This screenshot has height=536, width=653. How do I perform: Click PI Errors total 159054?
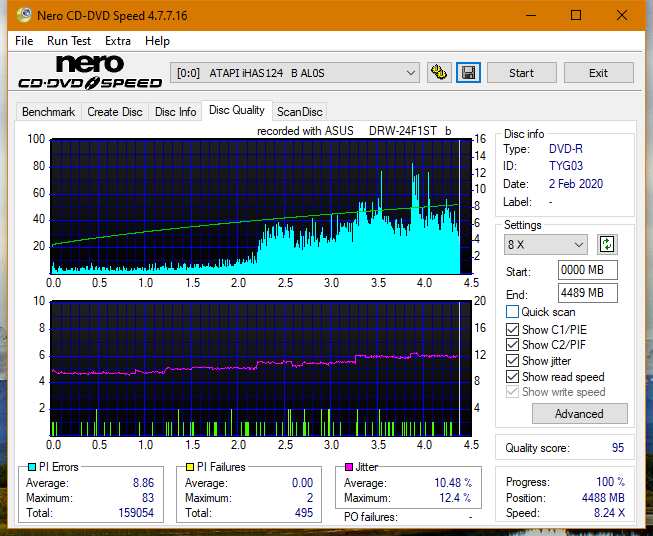(136, 513)
